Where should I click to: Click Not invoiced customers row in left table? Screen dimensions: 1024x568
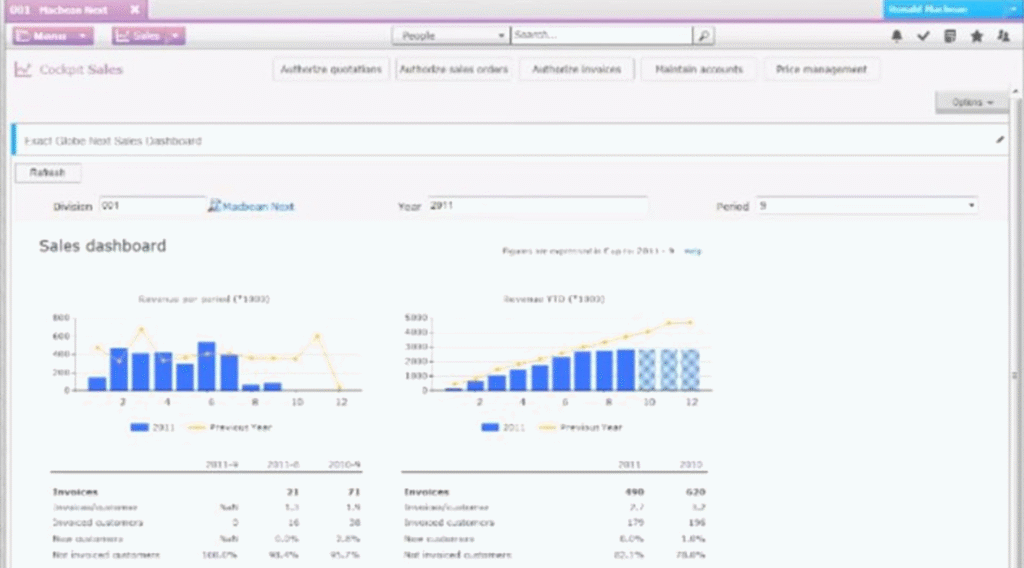coord(206,555)
